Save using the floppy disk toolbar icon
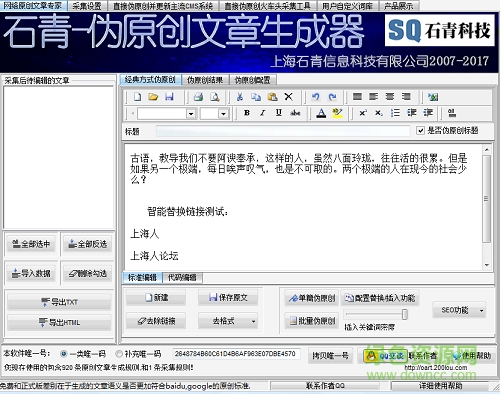500x394 pixels. click(169, 97)
